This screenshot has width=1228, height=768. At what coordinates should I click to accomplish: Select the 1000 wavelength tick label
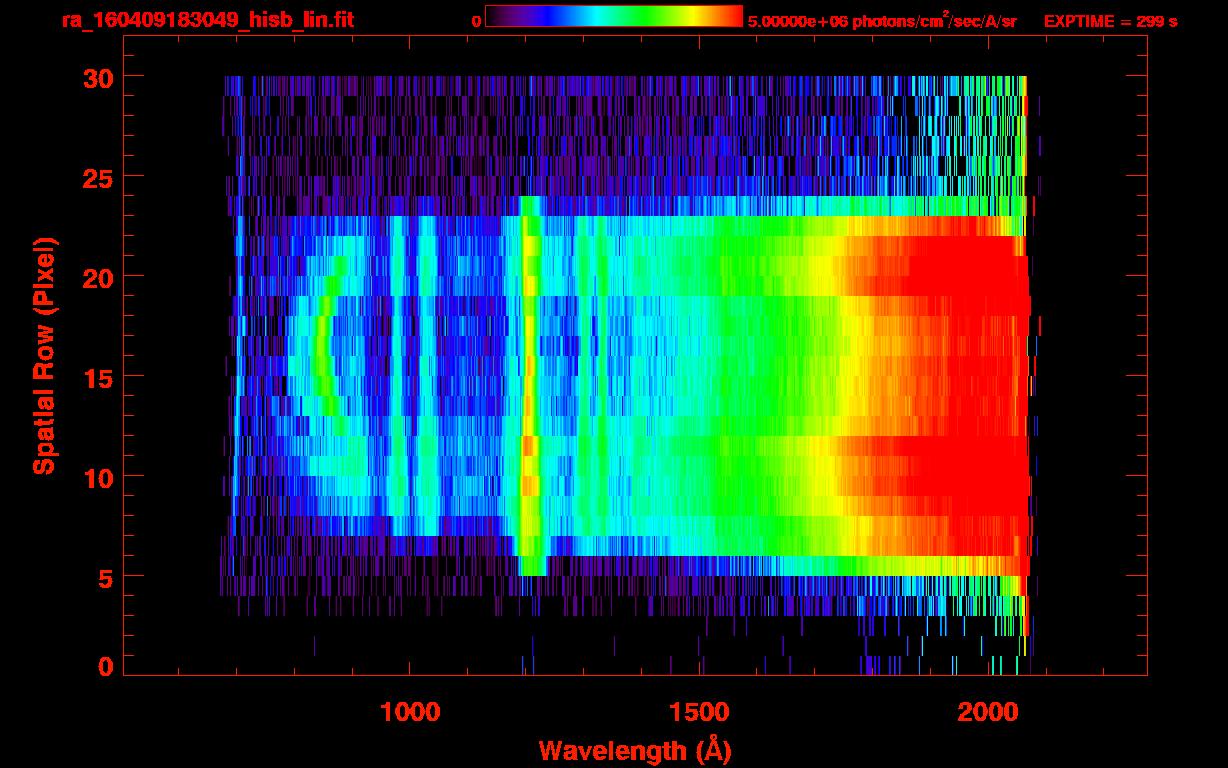[x=410, y=711]
